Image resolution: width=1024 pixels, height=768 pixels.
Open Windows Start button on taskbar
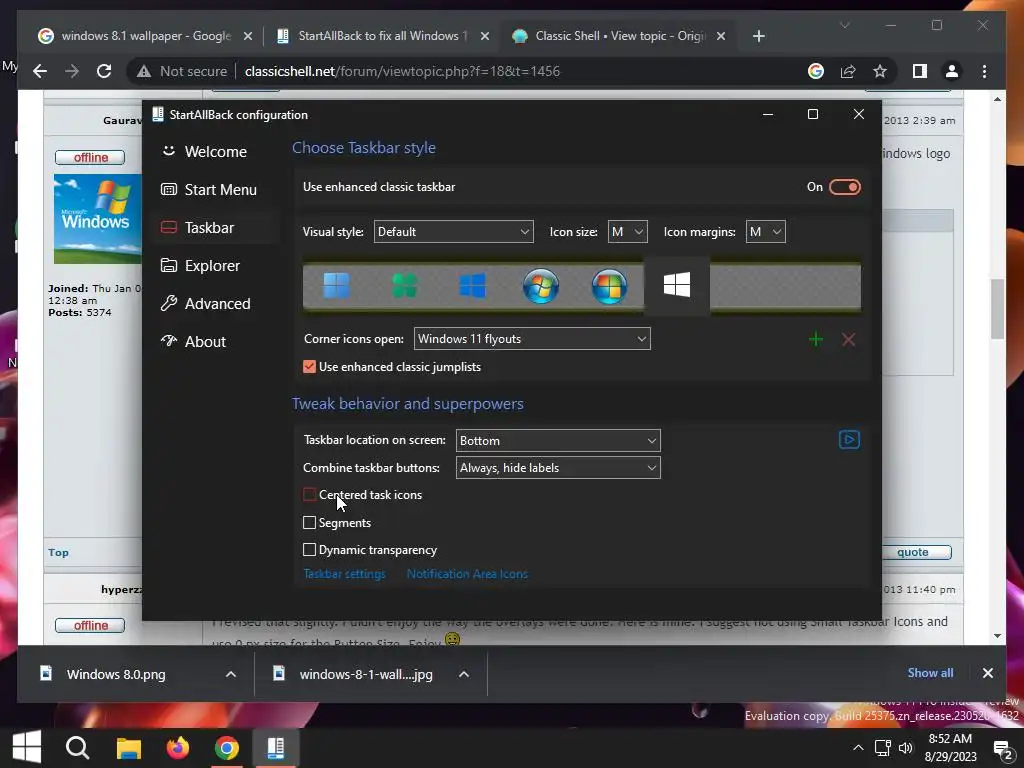(x=27, y=747)
